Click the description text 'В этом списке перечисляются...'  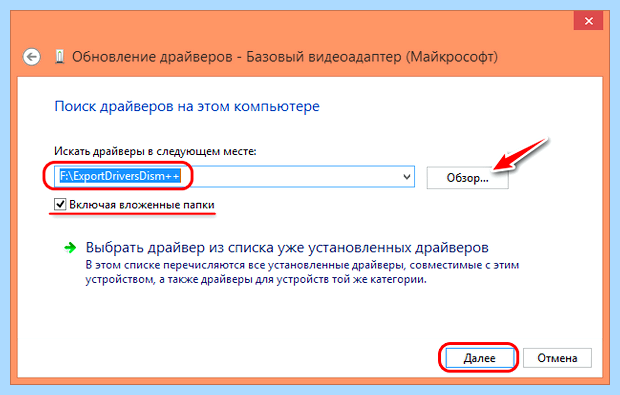[x=302, y=272]
